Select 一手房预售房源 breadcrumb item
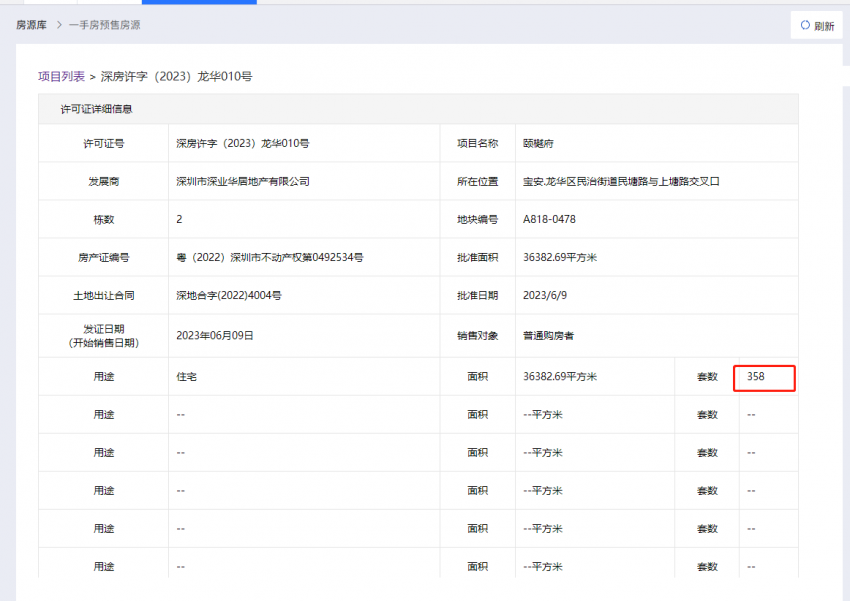 (x=104, y=24)
